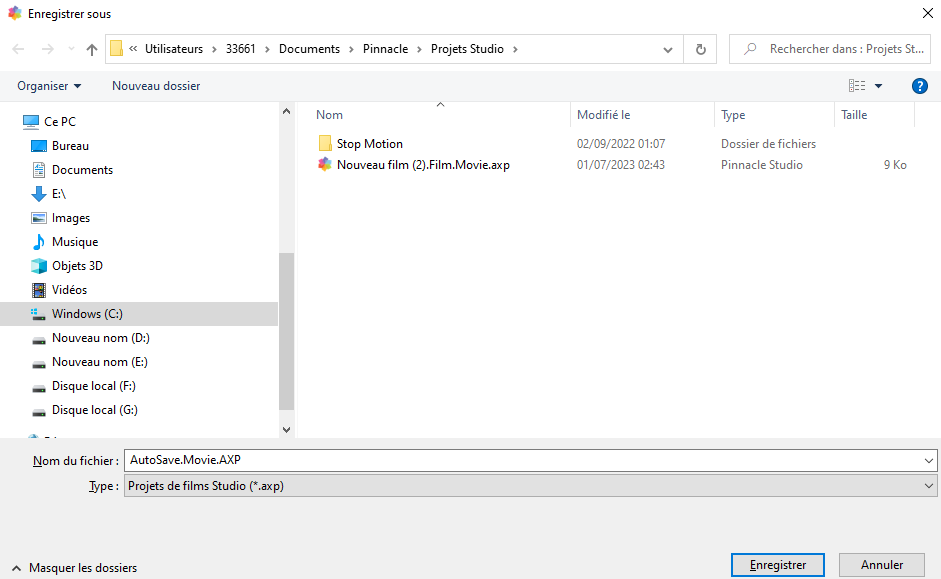Go up one folder level
941x579 pixels.
pyautogui.click(x=92, y=49)
